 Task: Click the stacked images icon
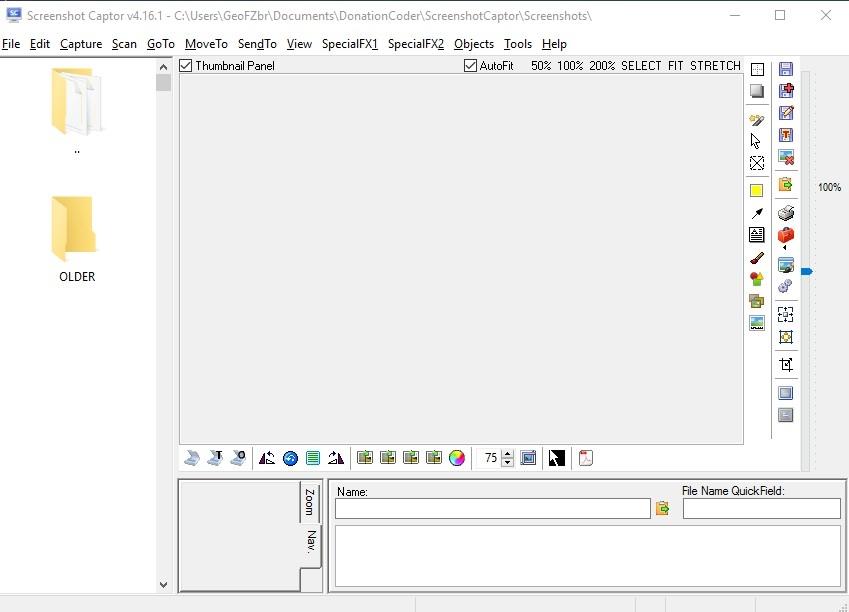(757, 301)
